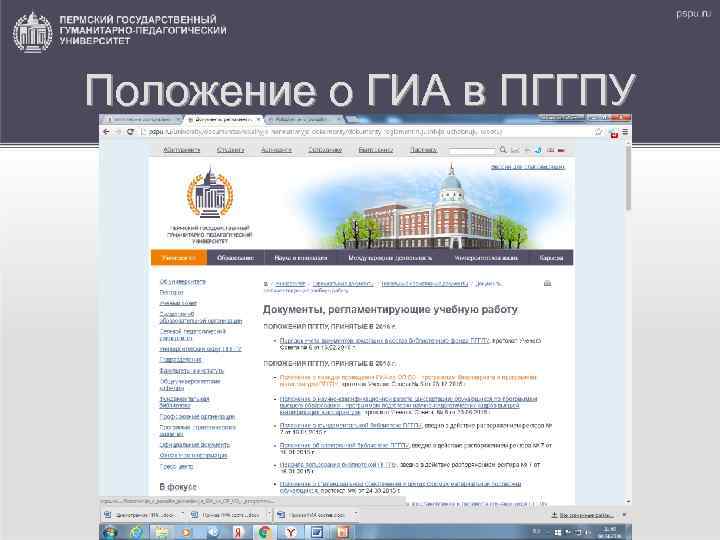Open Об университете in the sidebar
720x540 pixels.
coord(183,281)
